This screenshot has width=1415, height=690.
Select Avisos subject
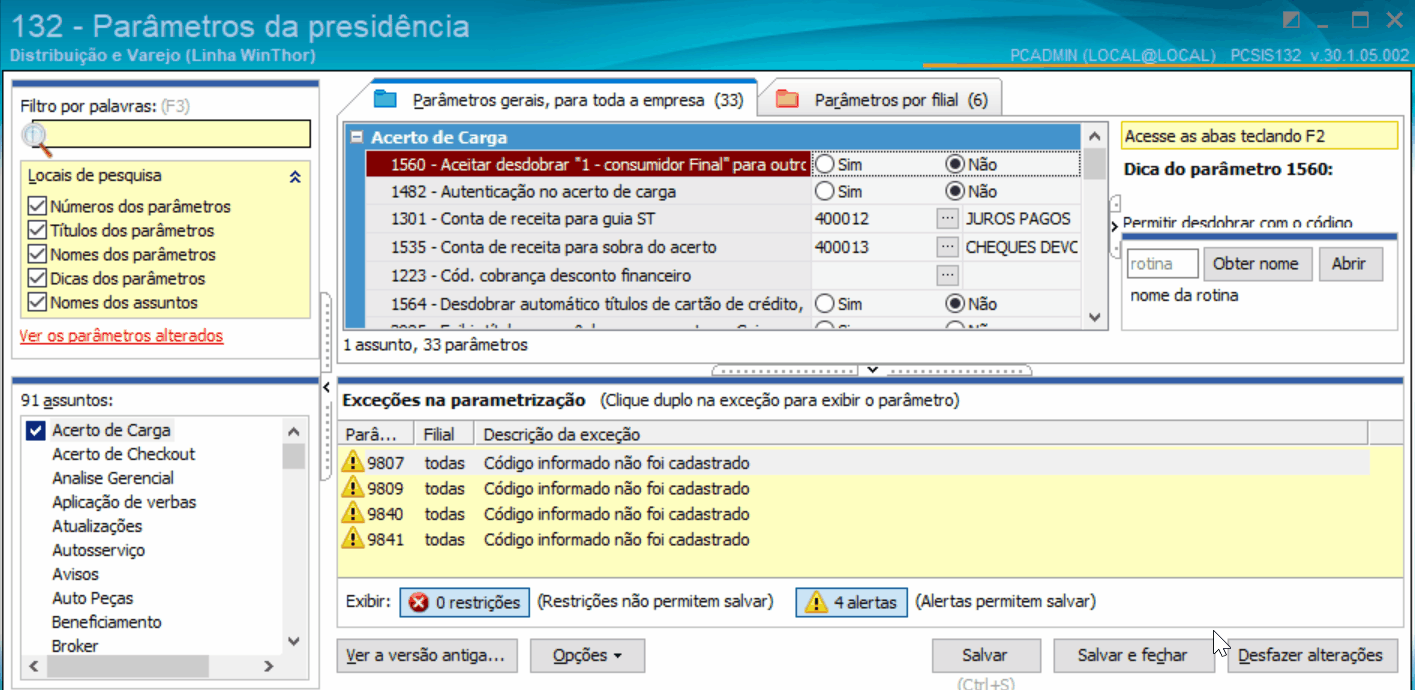tap(75, 574)
